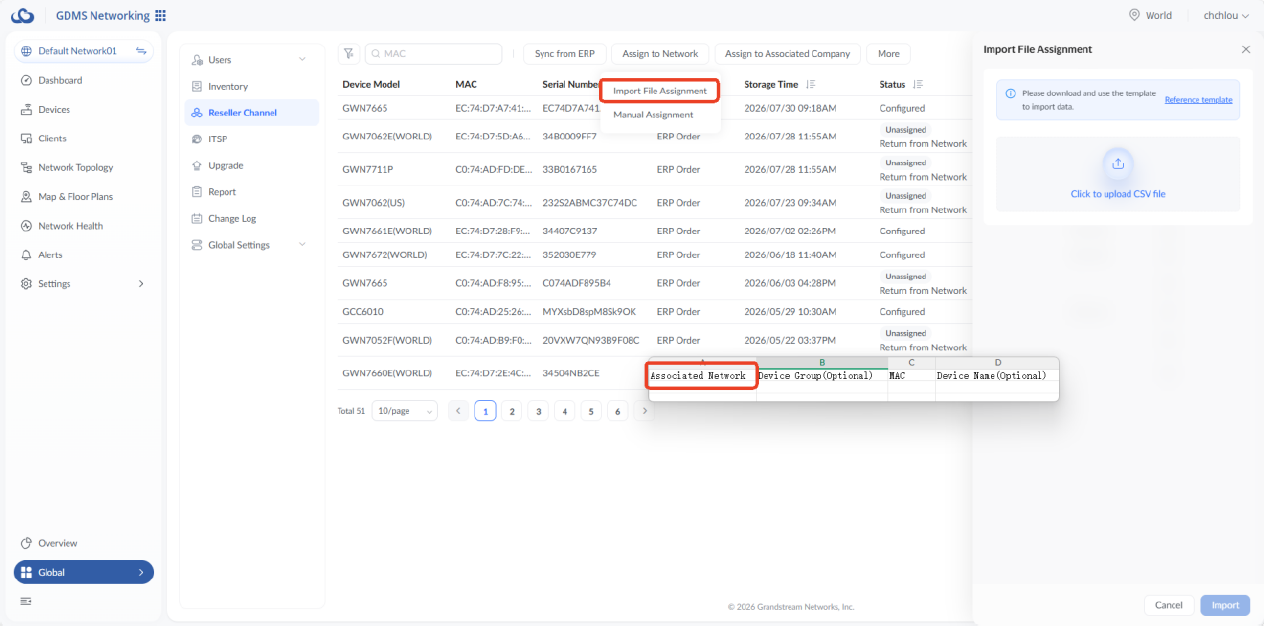Click GWN7062(US) device model cell
Image resolution: width=1264 pixels, height=626 pixels.
374,203
